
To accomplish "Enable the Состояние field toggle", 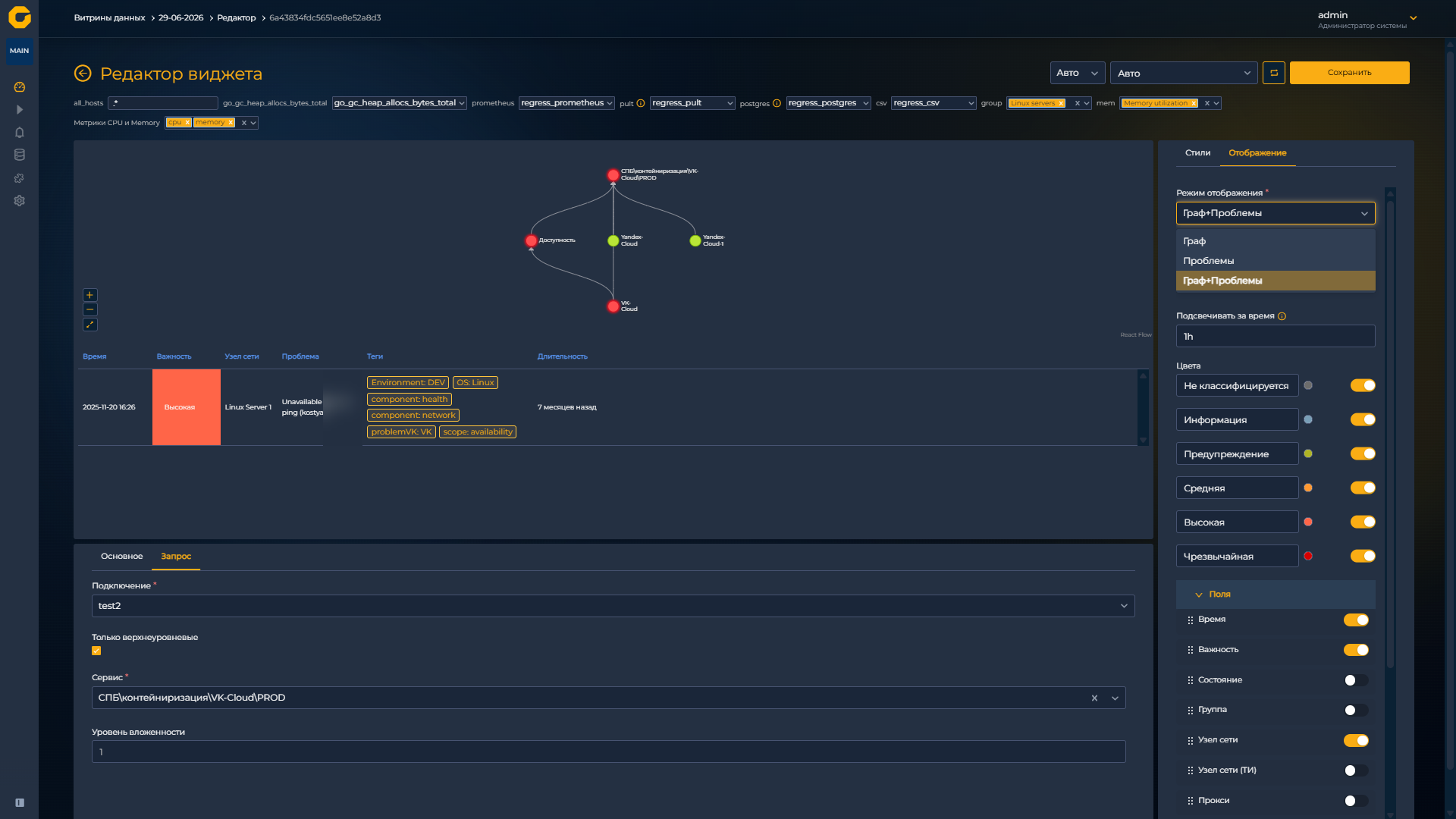I will tap(1356, 680).
